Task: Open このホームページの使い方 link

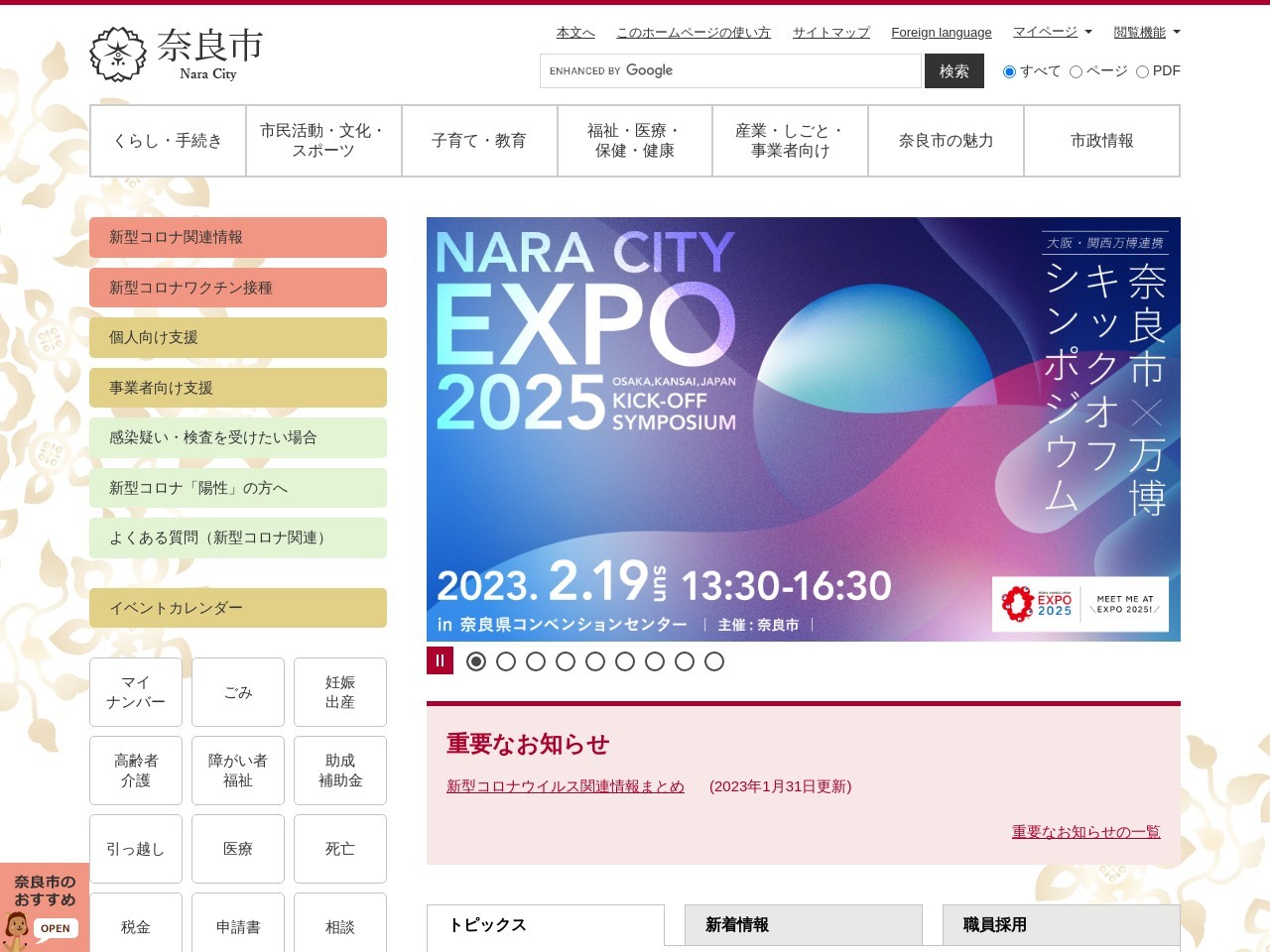Action: coord(694,33)
